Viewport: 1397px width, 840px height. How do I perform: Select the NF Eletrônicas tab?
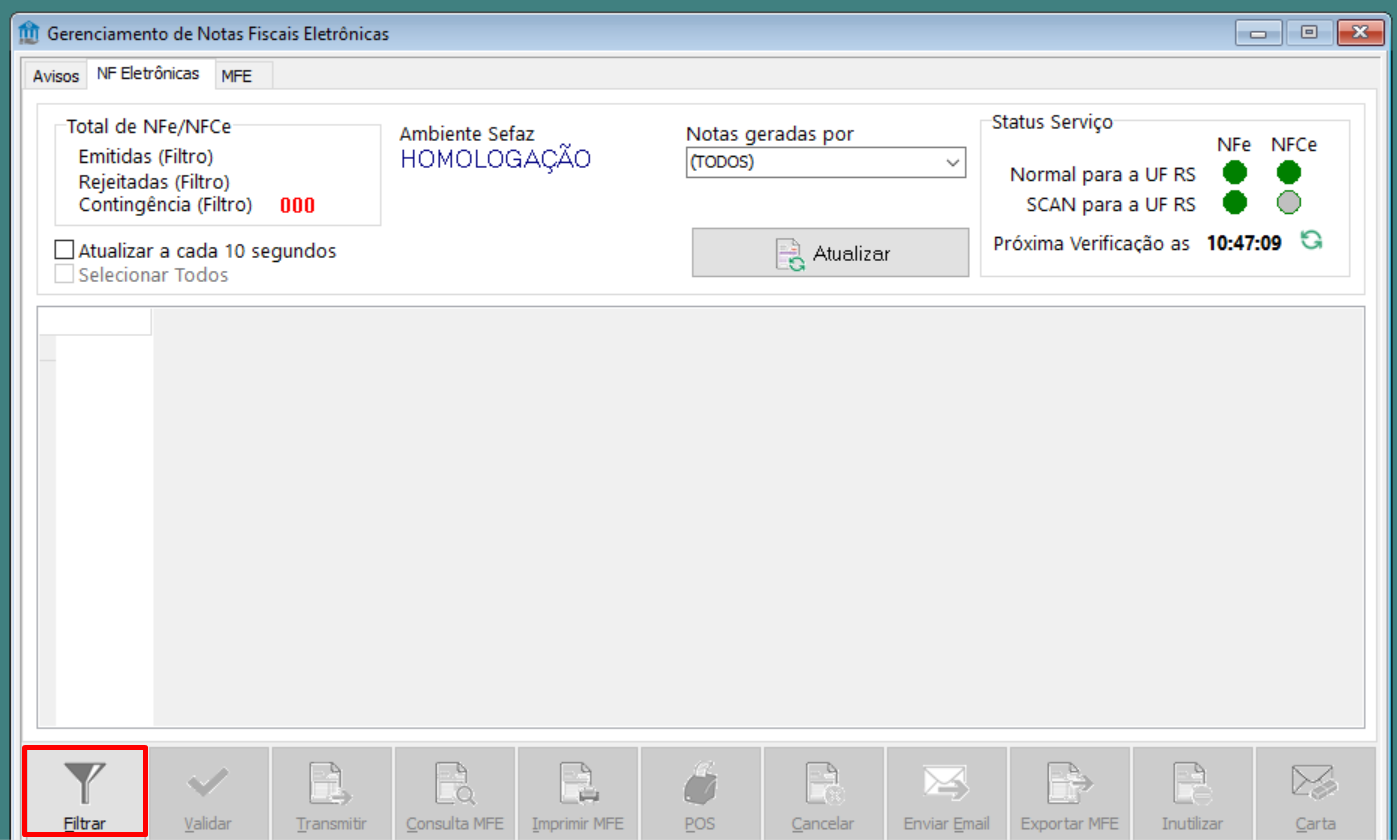[148, 74]
